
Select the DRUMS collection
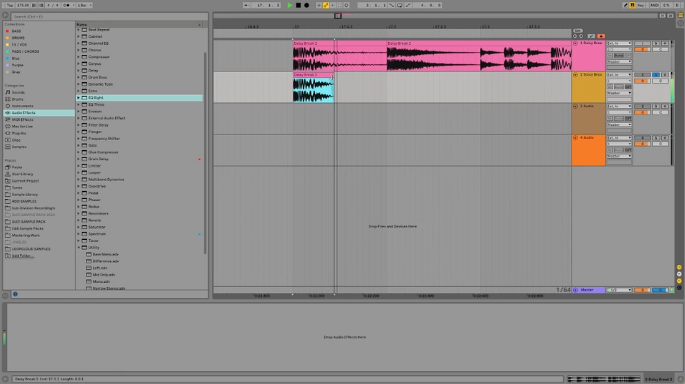18,38
